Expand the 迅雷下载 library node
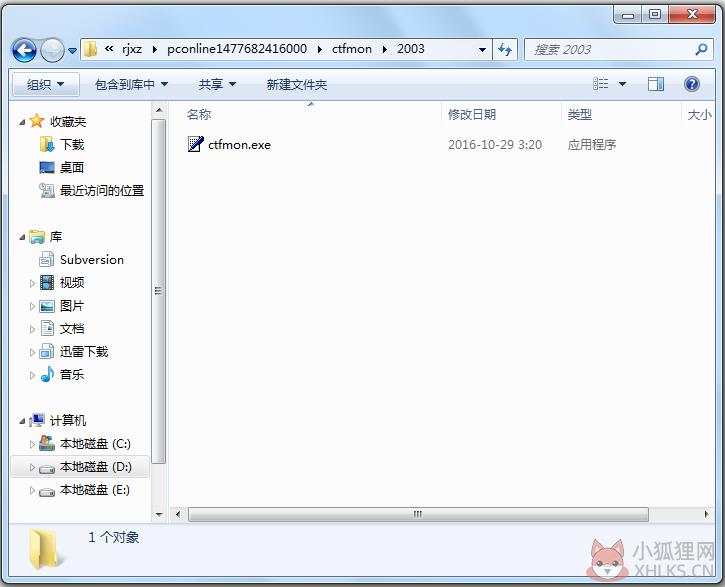725x587 pixels. pos(32,352)
